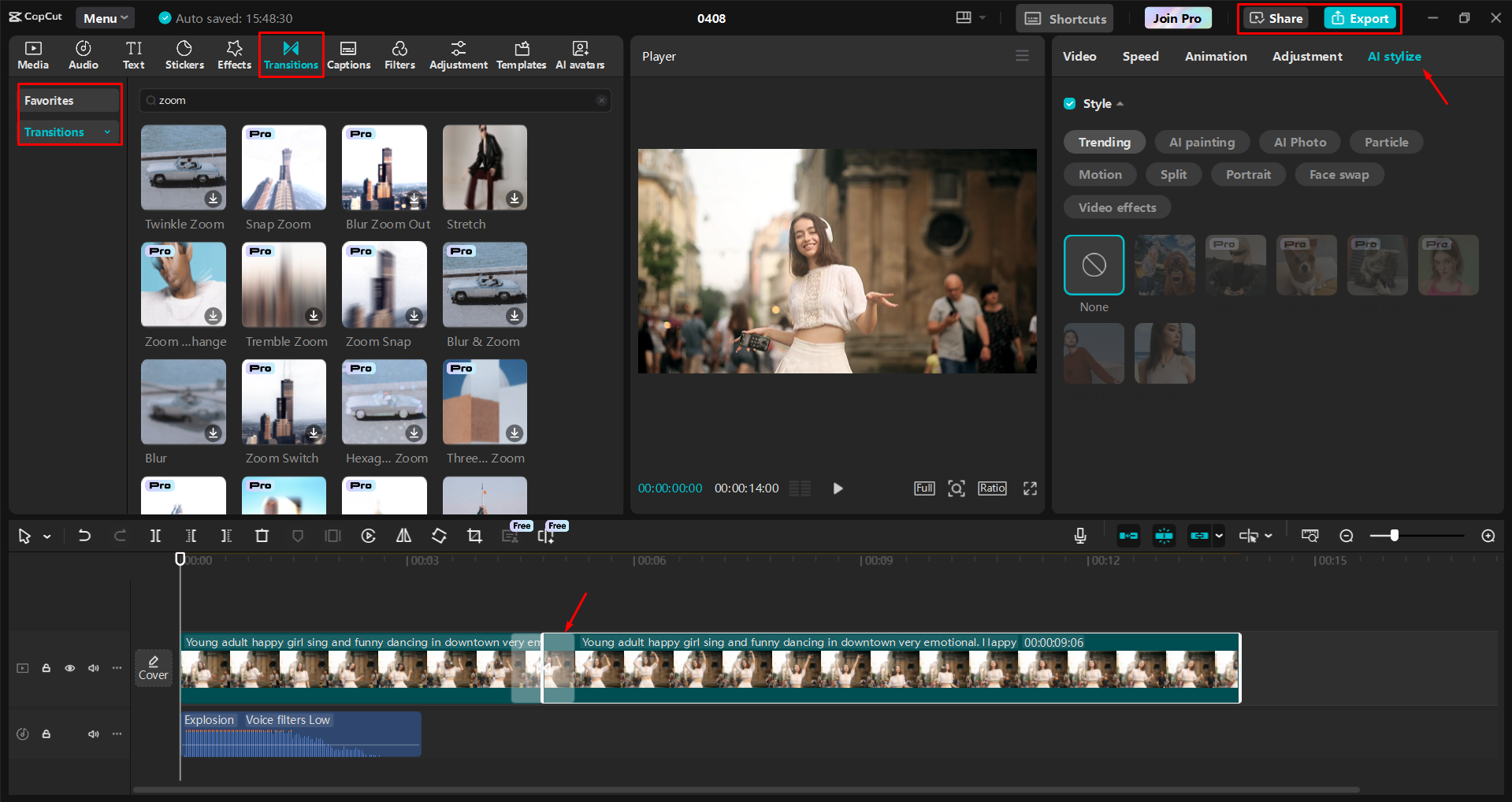Click the Mirror icon in the timeline toolbar
Viewport: 1512px width, 802px height.
pyautogui.click(x=403, y=536)
